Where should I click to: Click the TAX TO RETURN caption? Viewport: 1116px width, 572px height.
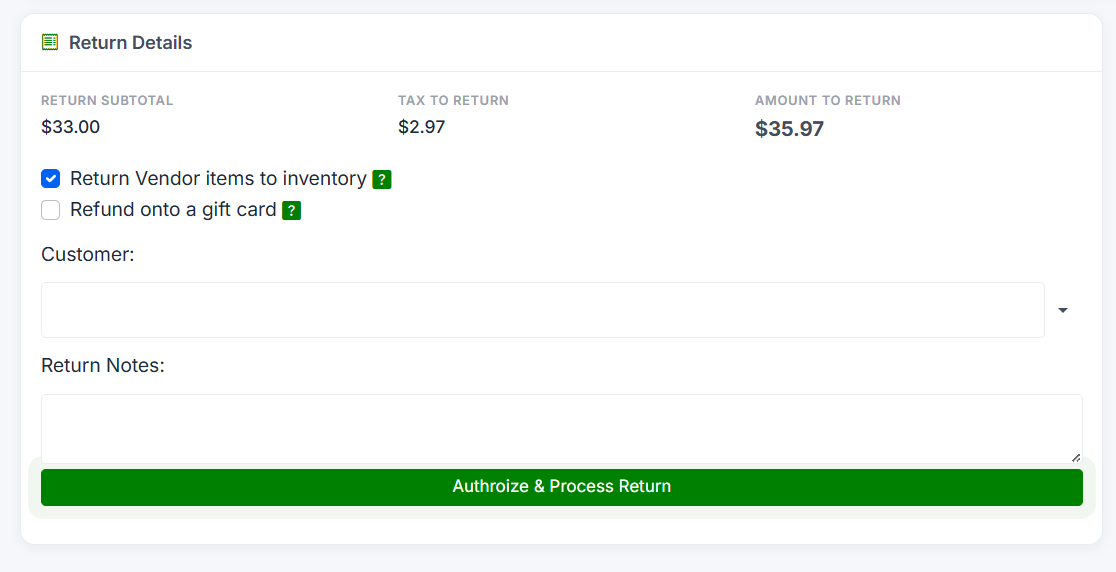pos(453,100)
